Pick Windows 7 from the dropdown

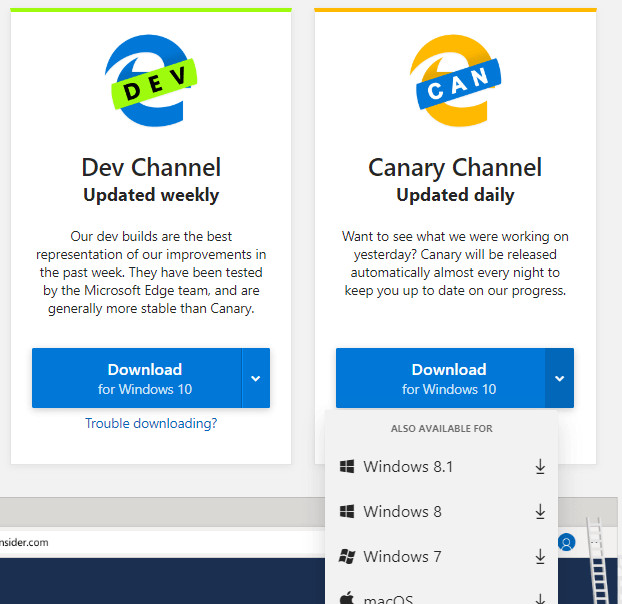pyautogui.click(x=442, y=557)
